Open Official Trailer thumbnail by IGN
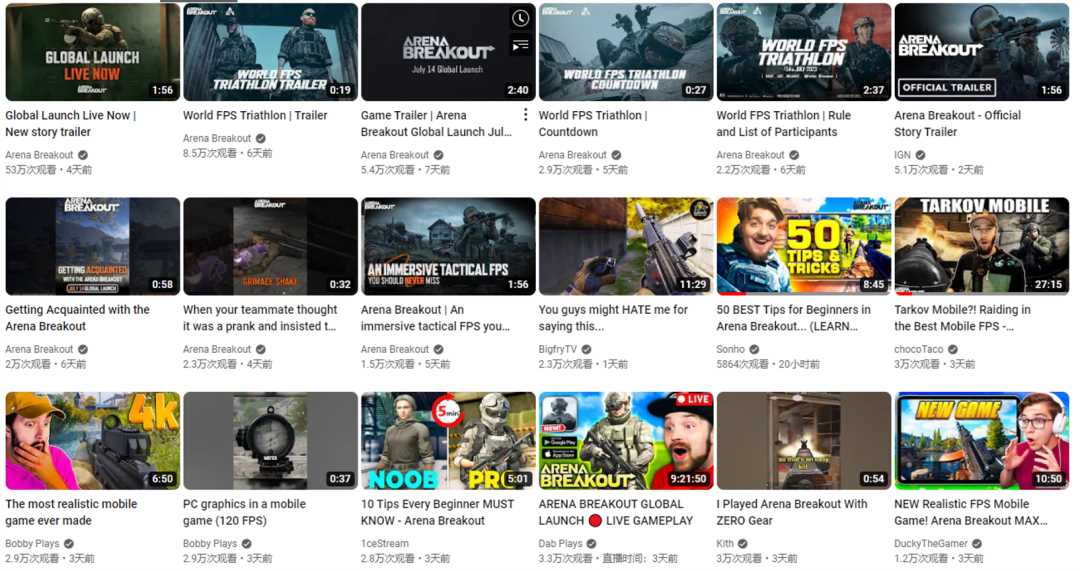The height and width of the screenshot is (571, 1080). pyautogui.click(x=982, y=52)
